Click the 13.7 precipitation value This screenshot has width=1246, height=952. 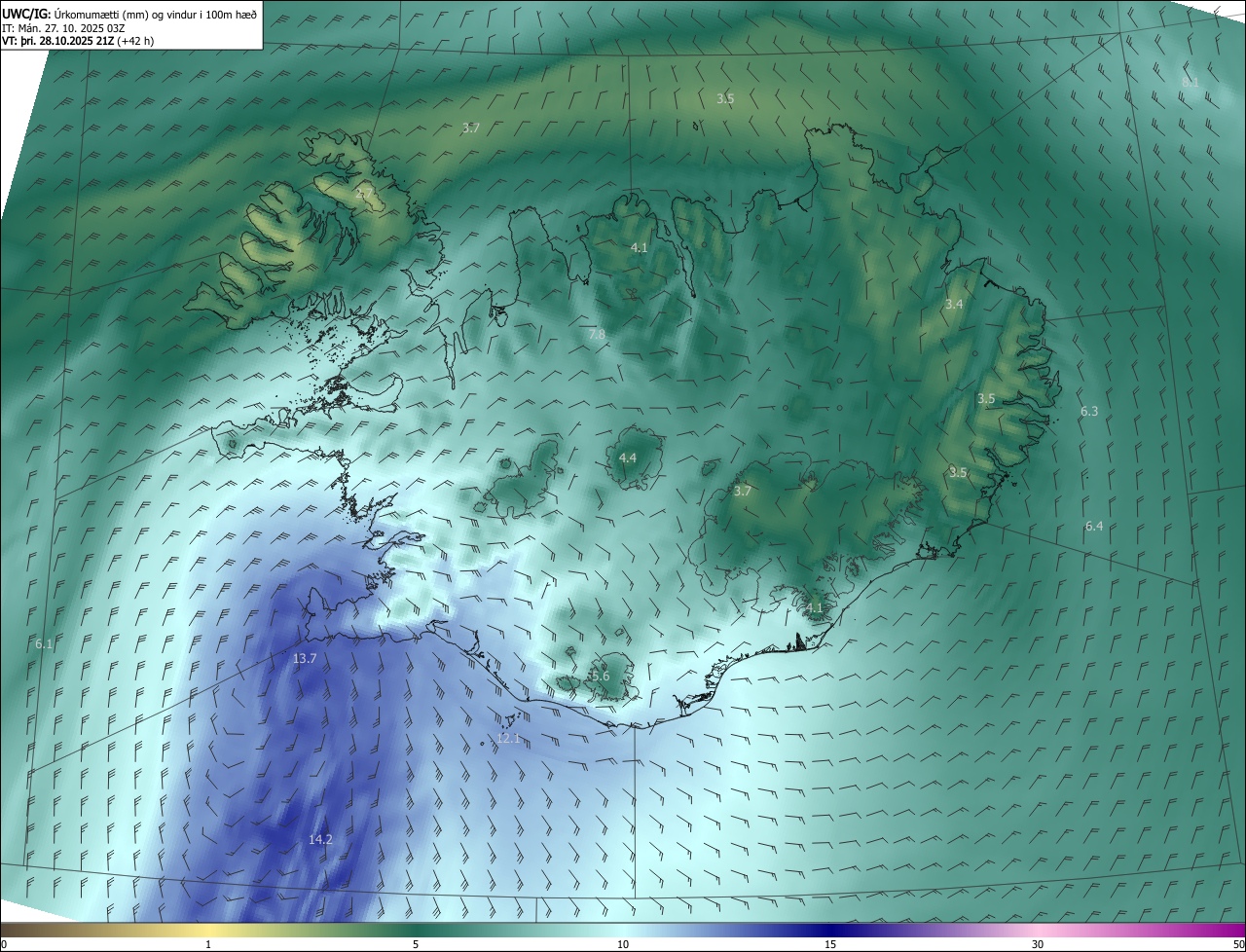pyautogui.click(x=305, y=659)
